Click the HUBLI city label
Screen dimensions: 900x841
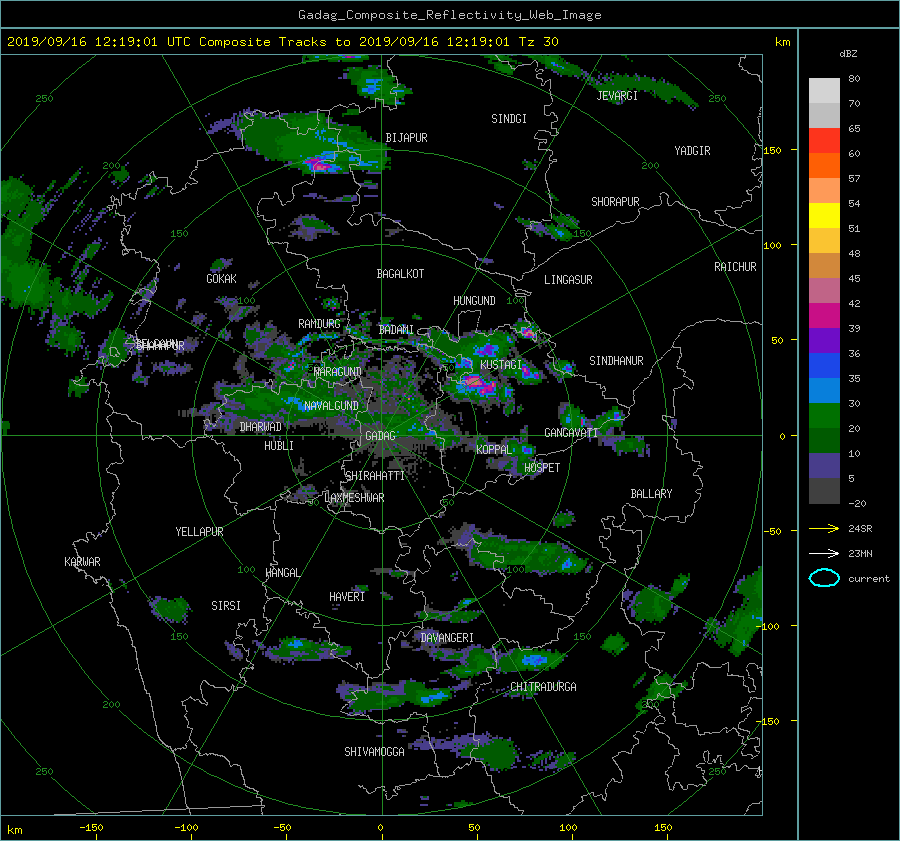coord(279,446)
